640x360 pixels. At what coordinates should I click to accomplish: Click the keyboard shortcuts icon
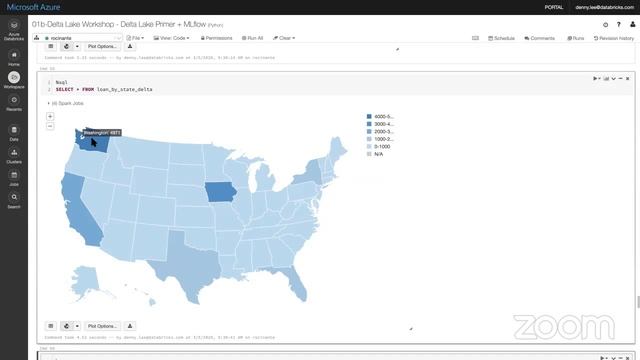click(x=475, y=38)
